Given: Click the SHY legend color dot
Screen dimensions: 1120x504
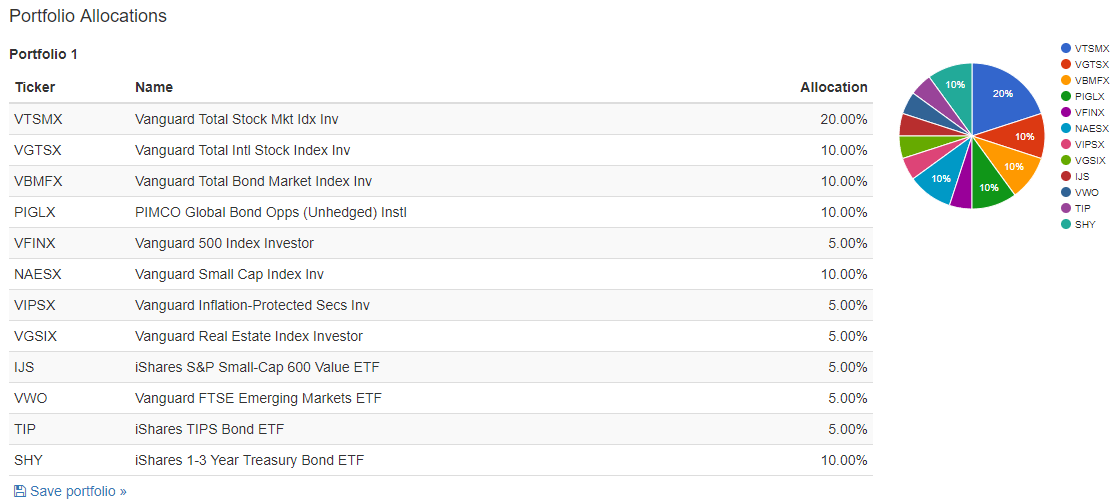Looking at the screenshot, I should (x=1065, y=224).
